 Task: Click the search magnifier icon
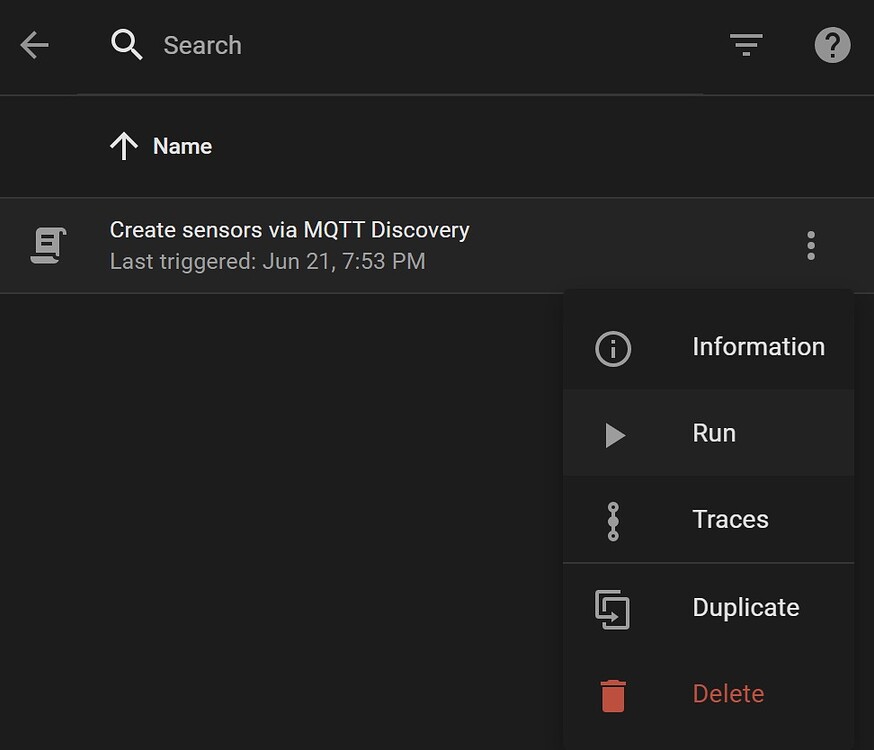[126, 45]
